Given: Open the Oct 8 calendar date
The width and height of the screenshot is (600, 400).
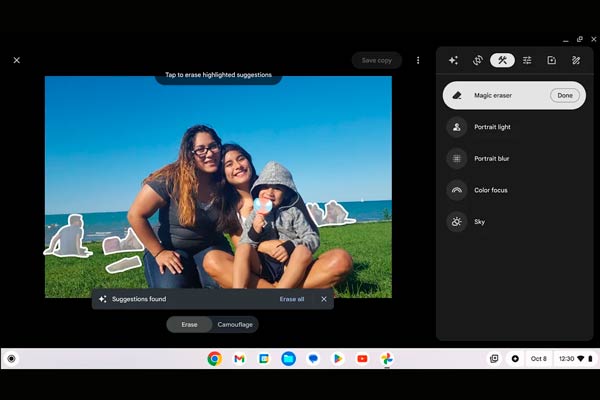Looking at the screenshot, I should tap(538, 359).
